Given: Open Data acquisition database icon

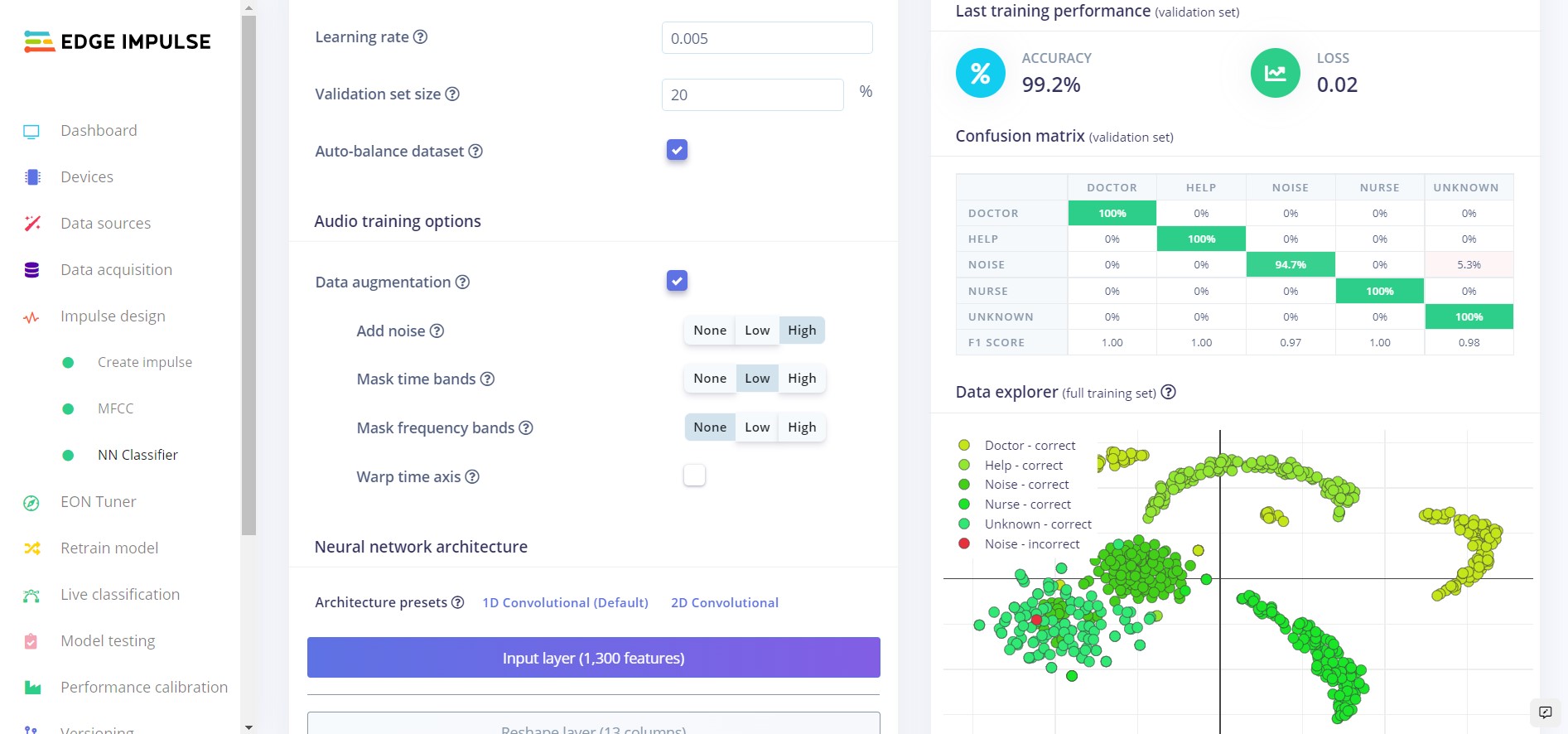Looking at the screenshot, I should (31, 270).
